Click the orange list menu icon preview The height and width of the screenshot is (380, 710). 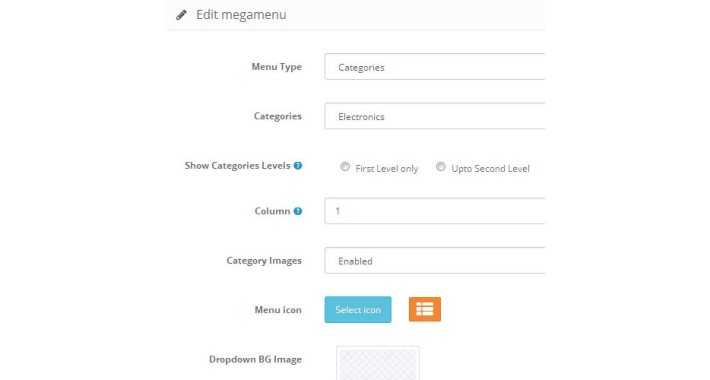click(x=425, y=309)
